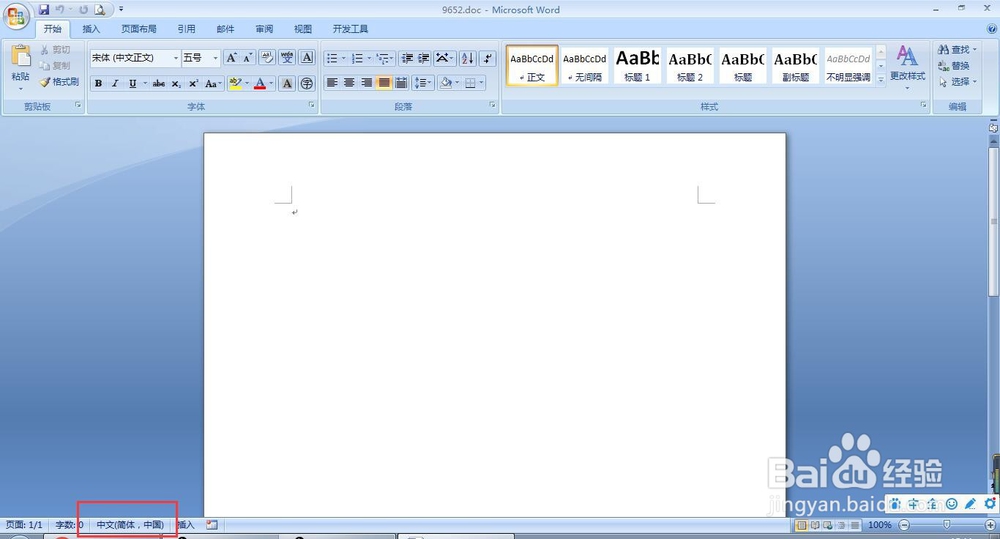
Task: Open the multilevel list dropdown
Action: pos(393,58)
